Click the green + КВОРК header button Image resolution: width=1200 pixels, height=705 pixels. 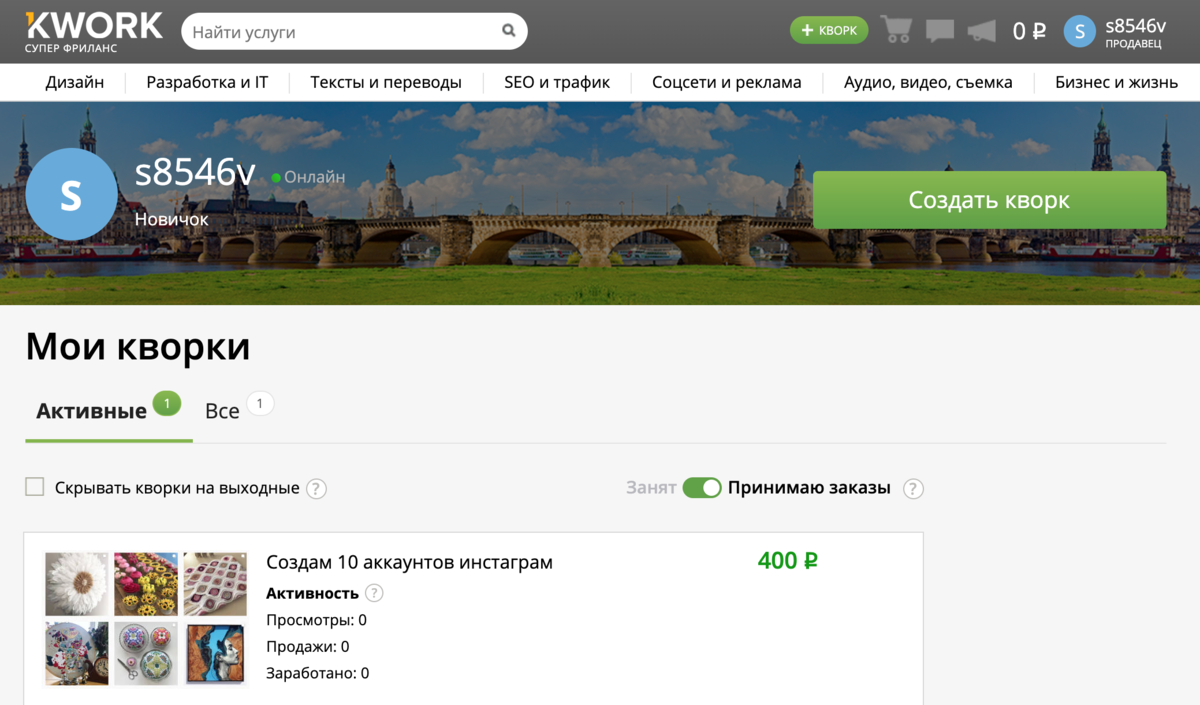click(x=828, y=29)
